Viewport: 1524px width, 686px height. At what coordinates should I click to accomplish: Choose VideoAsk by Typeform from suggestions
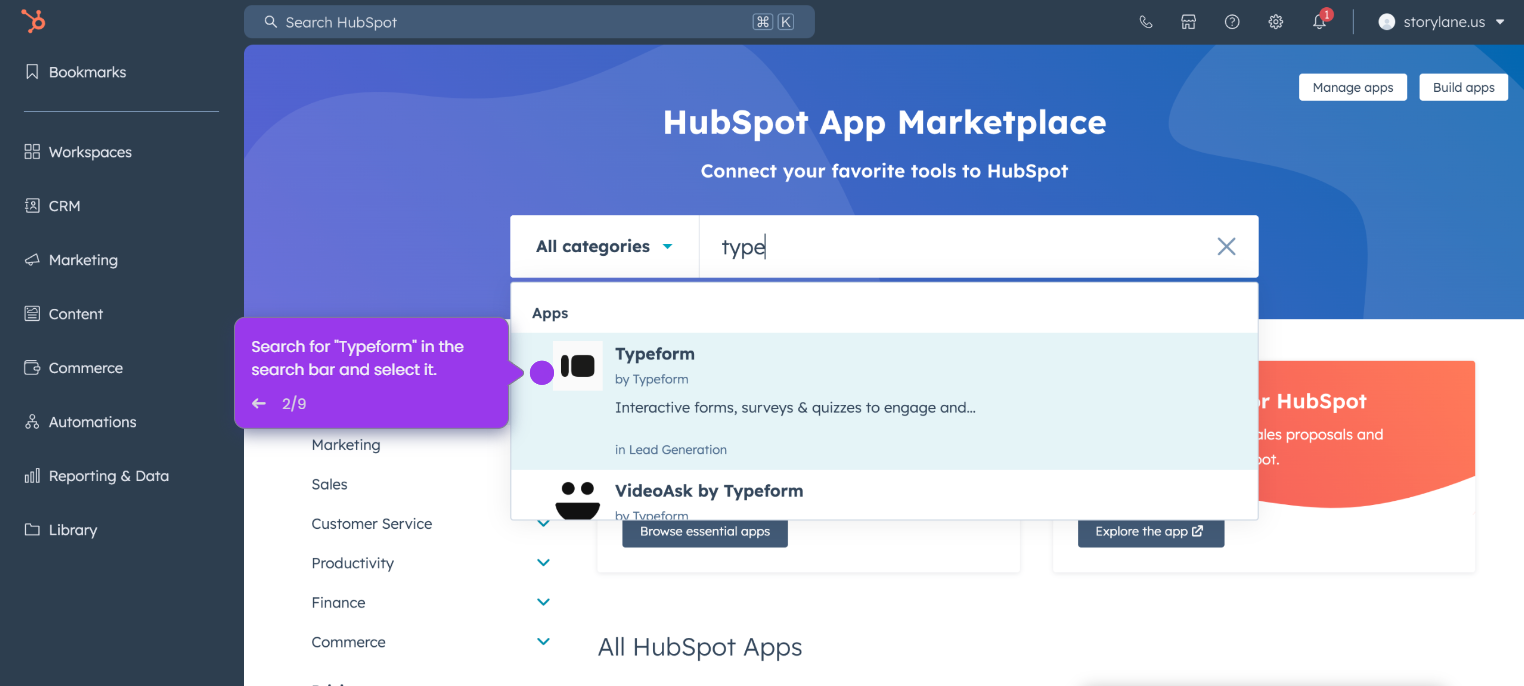point(709,491)
